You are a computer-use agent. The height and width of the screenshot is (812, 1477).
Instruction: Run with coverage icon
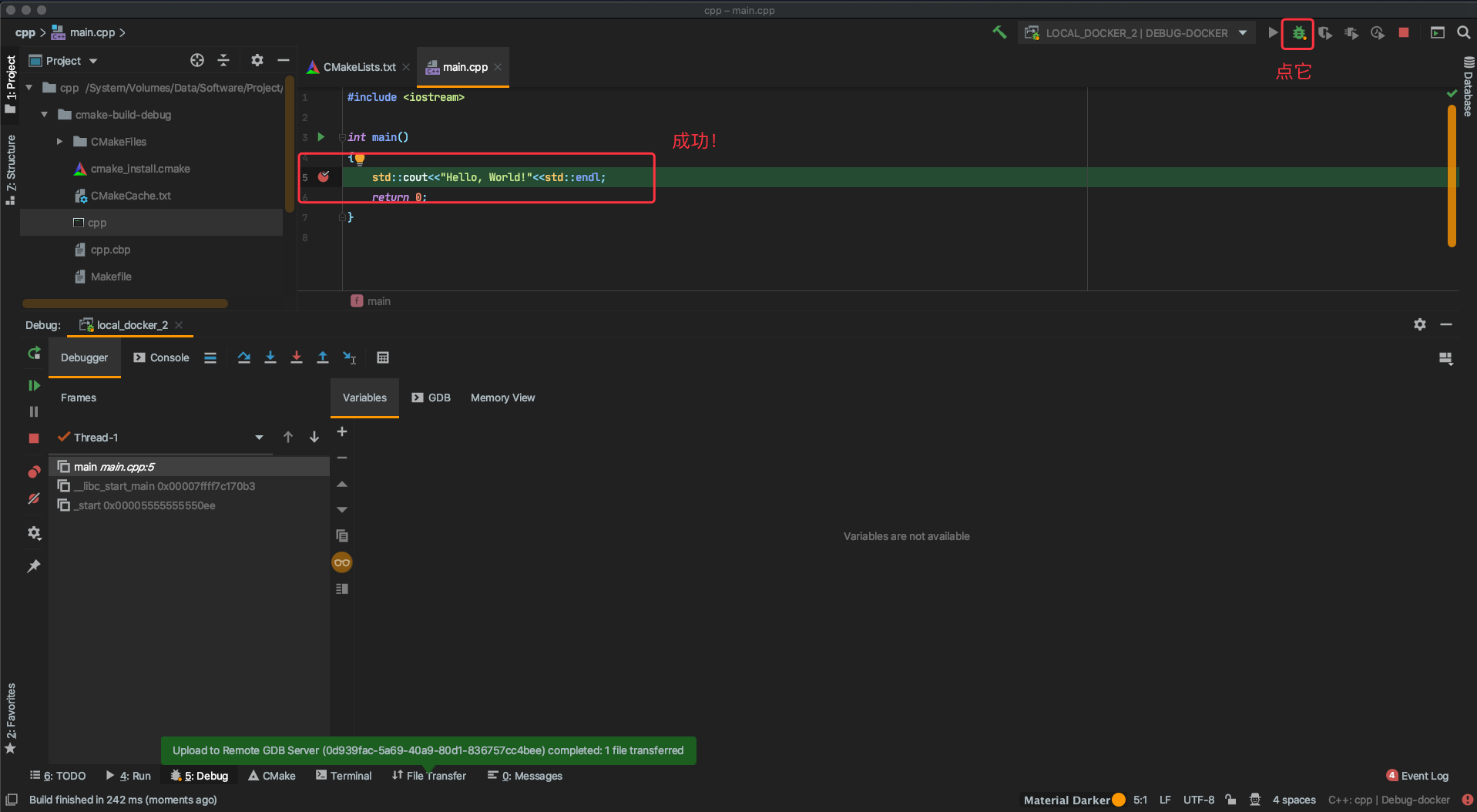click(x=1325, y=32)
